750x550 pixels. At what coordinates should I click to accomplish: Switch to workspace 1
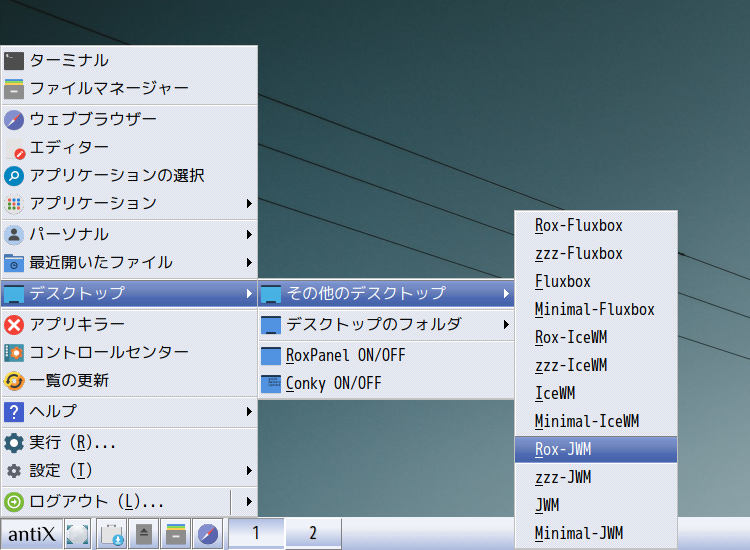click(x=256, y=533)
